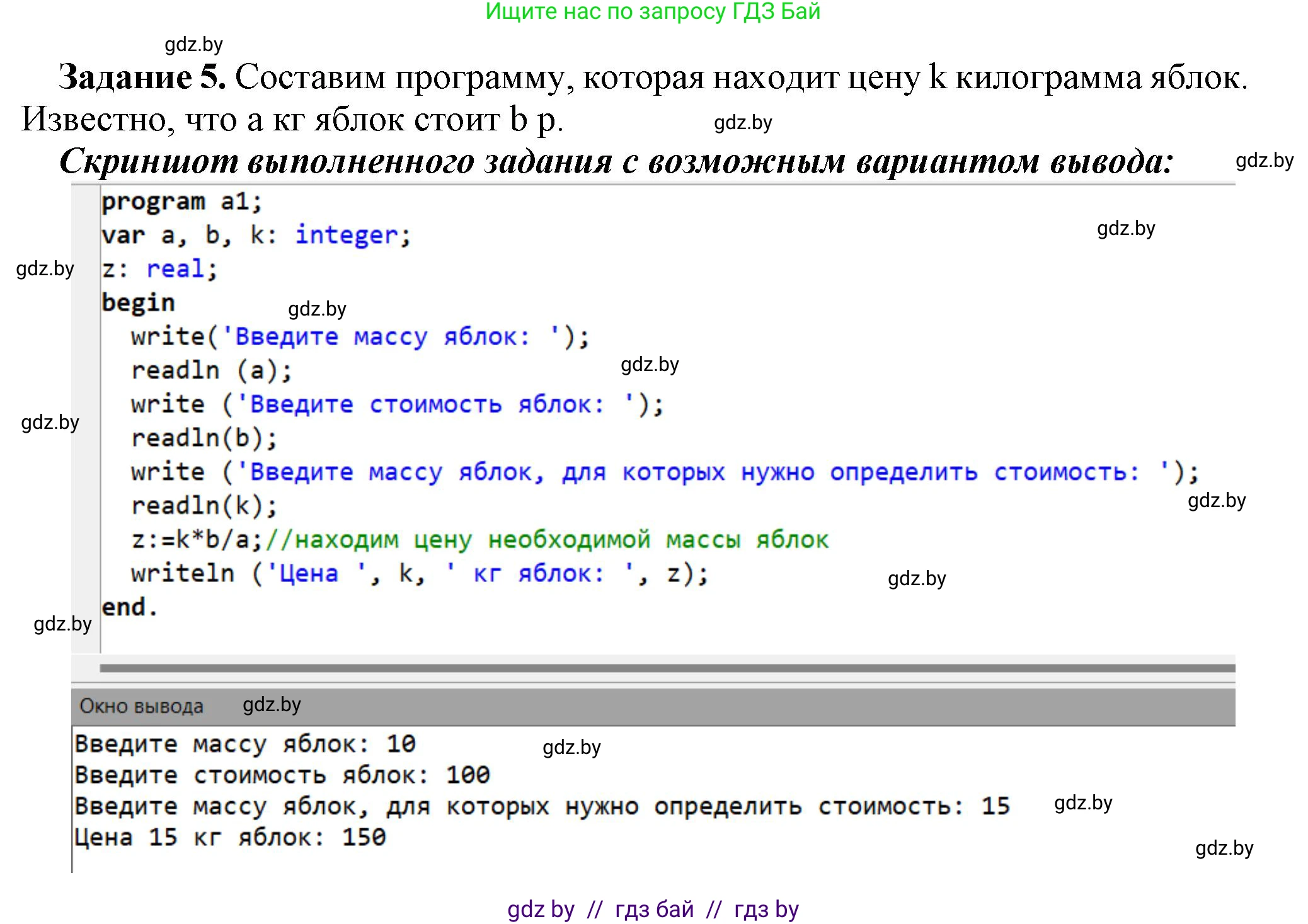Click the 'begin' keyword line
Image resolution: width=1308 pixels, height=924 pixels.
(x=138, y=303)
